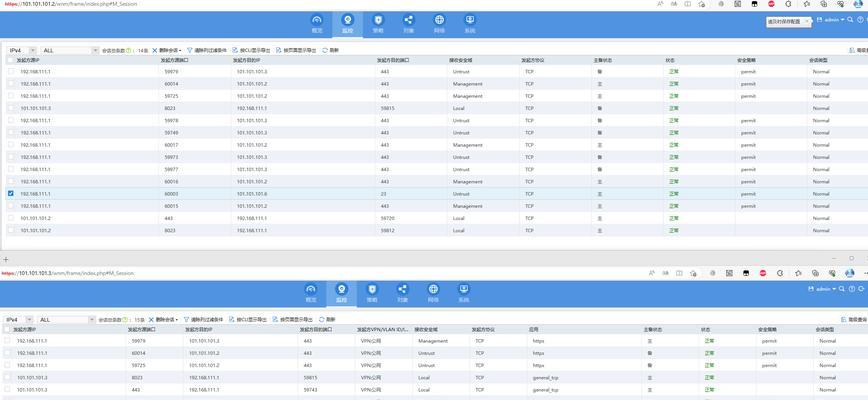Open 策略 policy in the 101.101.101.2 window
The image size is (868, 400).
[378, 24]
